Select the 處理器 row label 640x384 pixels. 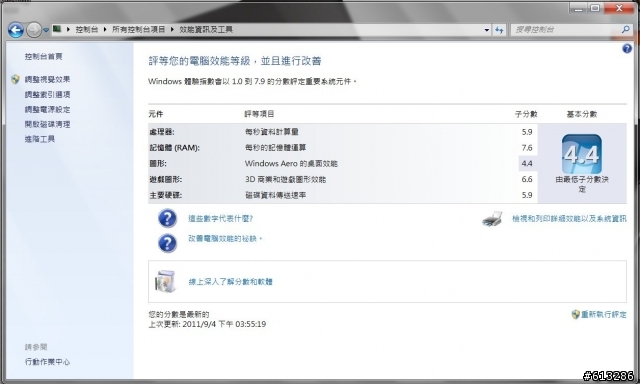pos(162,132)
